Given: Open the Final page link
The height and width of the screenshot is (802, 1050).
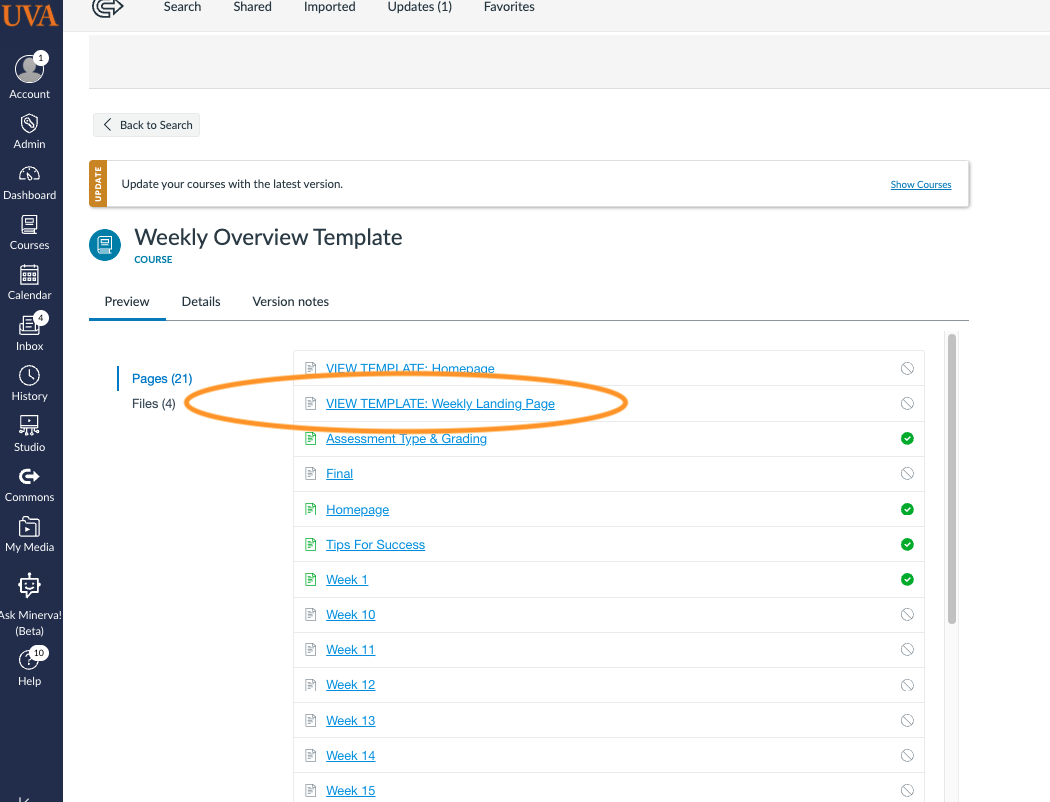Looking at the screenshot, I should [x=340, y=474].
